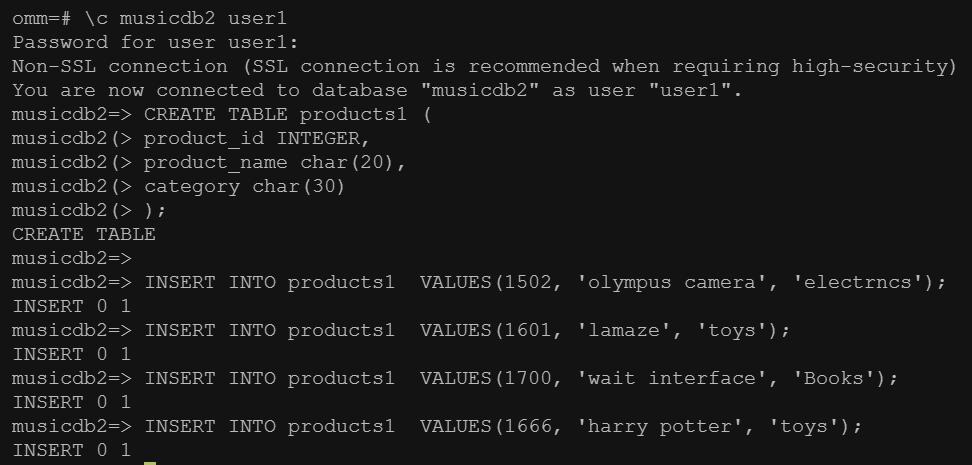Click the "CREATE TABLE" result output line

click(84, 234)
